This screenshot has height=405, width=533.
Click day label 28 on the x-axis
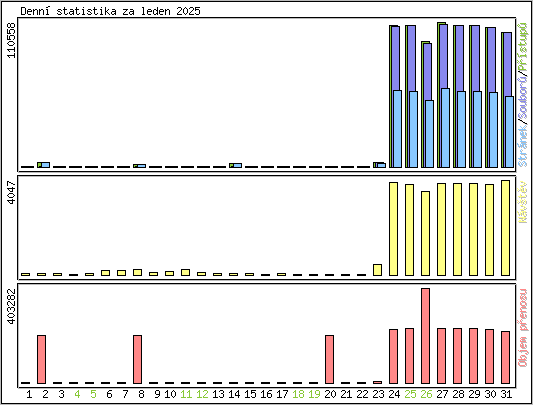click(458, 394)
